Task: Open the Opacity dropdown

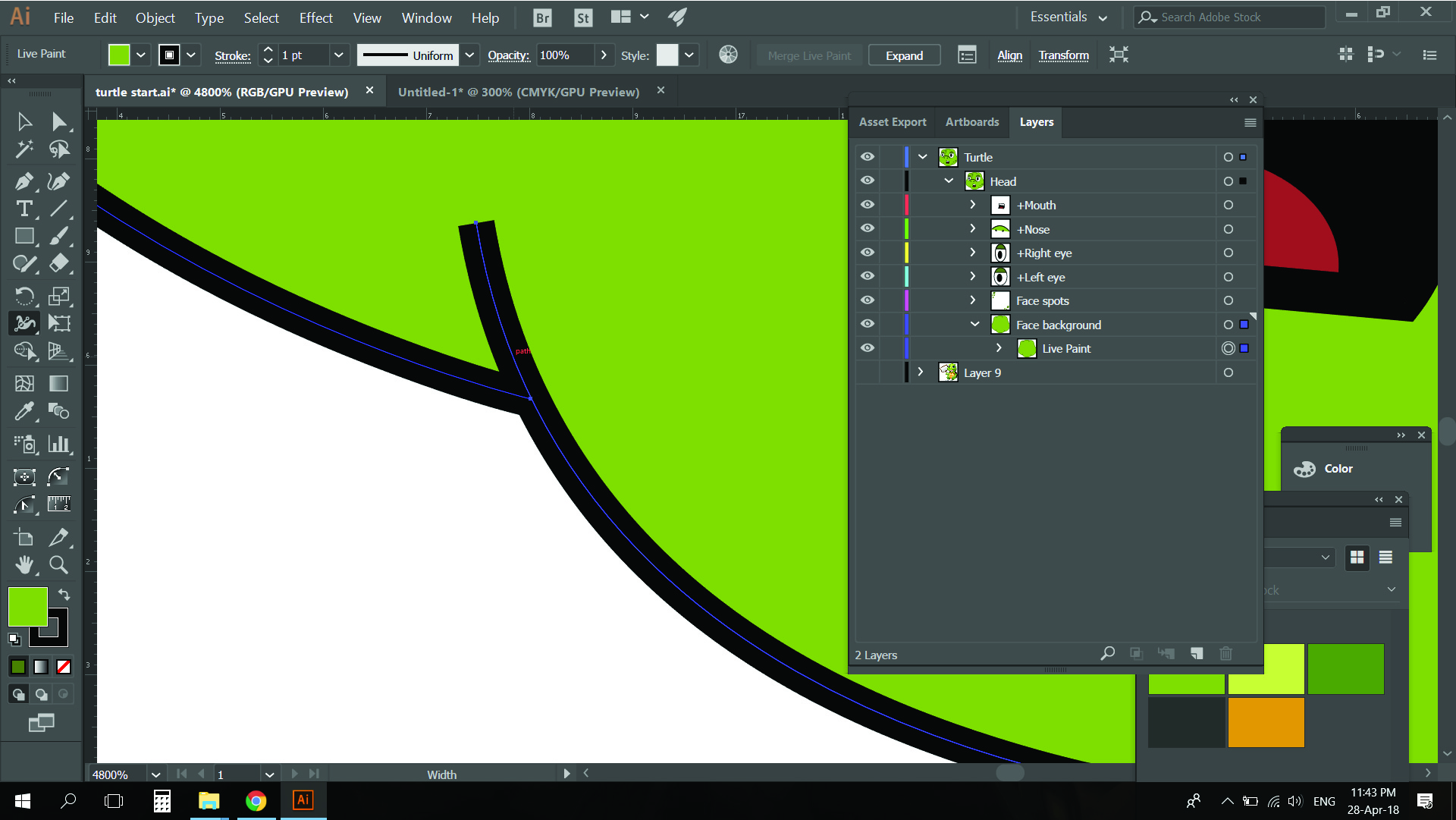Action: tap(604, 55)
